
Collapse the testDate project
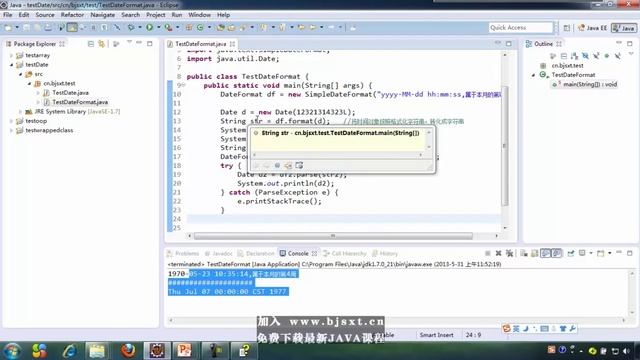[x=11, y=64]
